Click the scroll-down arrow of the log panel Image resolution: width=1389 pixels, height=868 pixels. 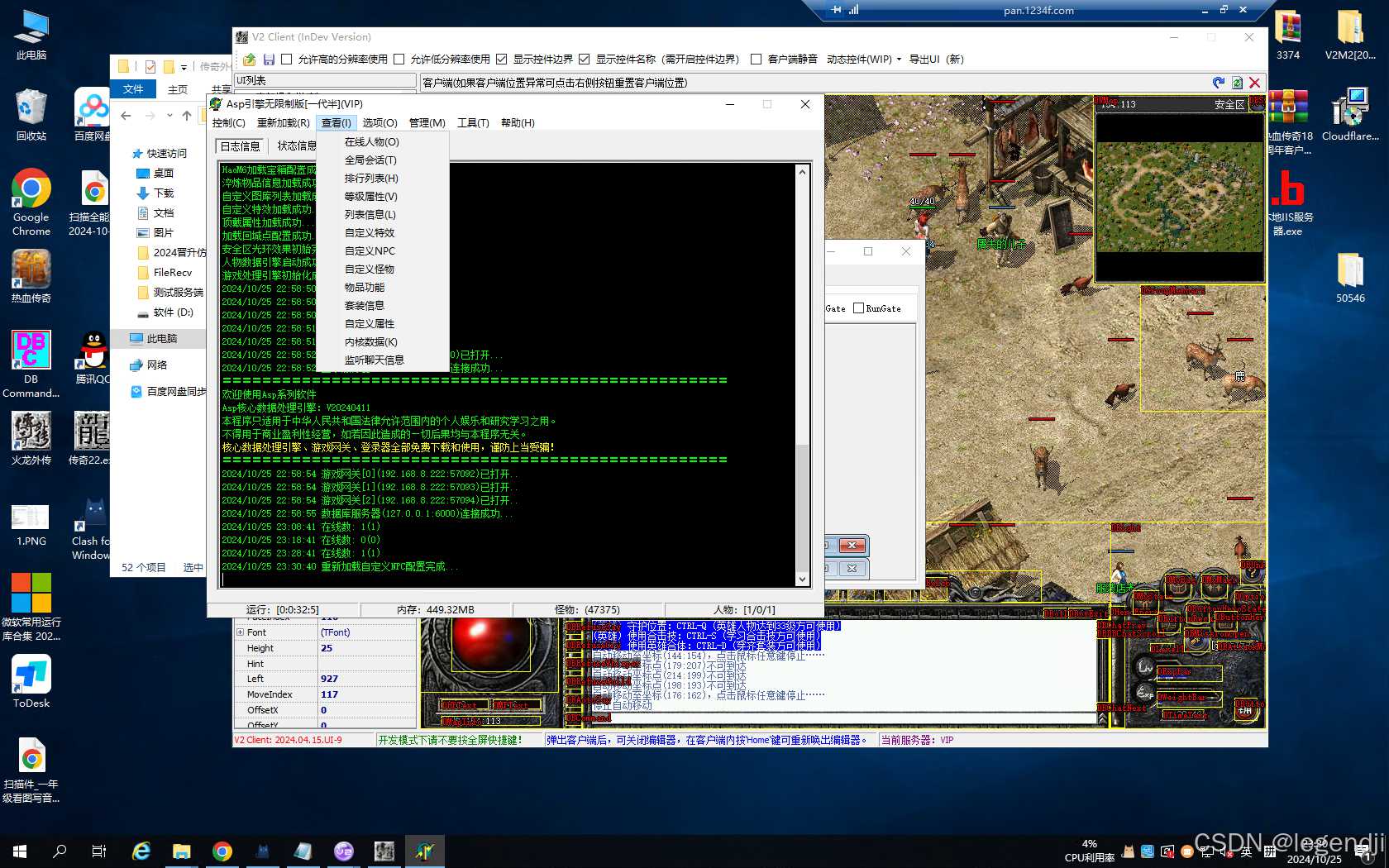click(x=801, y=579)
